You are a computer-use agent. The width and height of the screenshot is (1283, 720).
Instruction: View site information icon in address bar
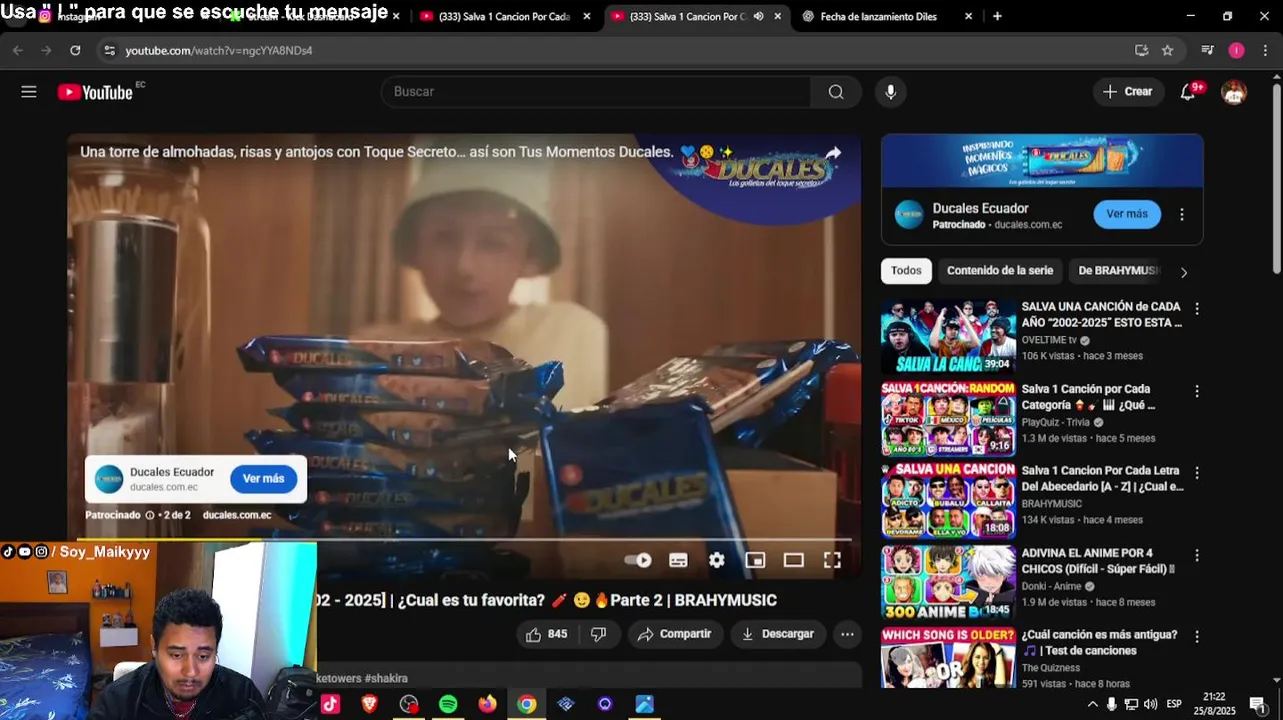click(x=109, y=50)
